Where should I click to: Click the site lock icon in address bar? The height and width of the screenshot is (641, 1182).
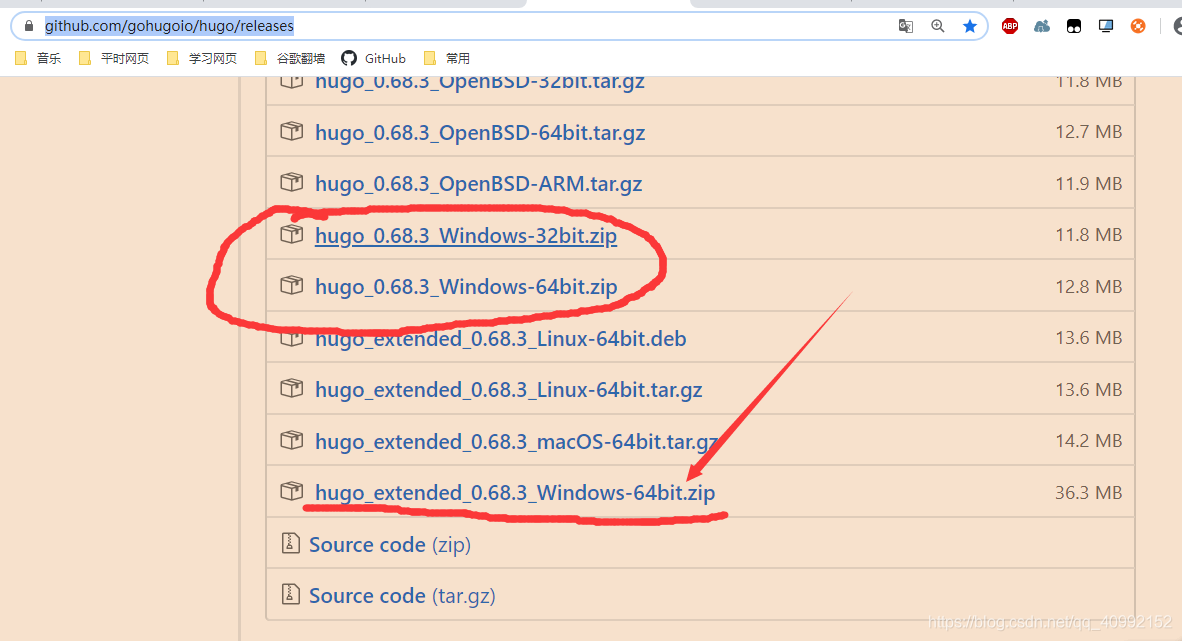(30, 26)
